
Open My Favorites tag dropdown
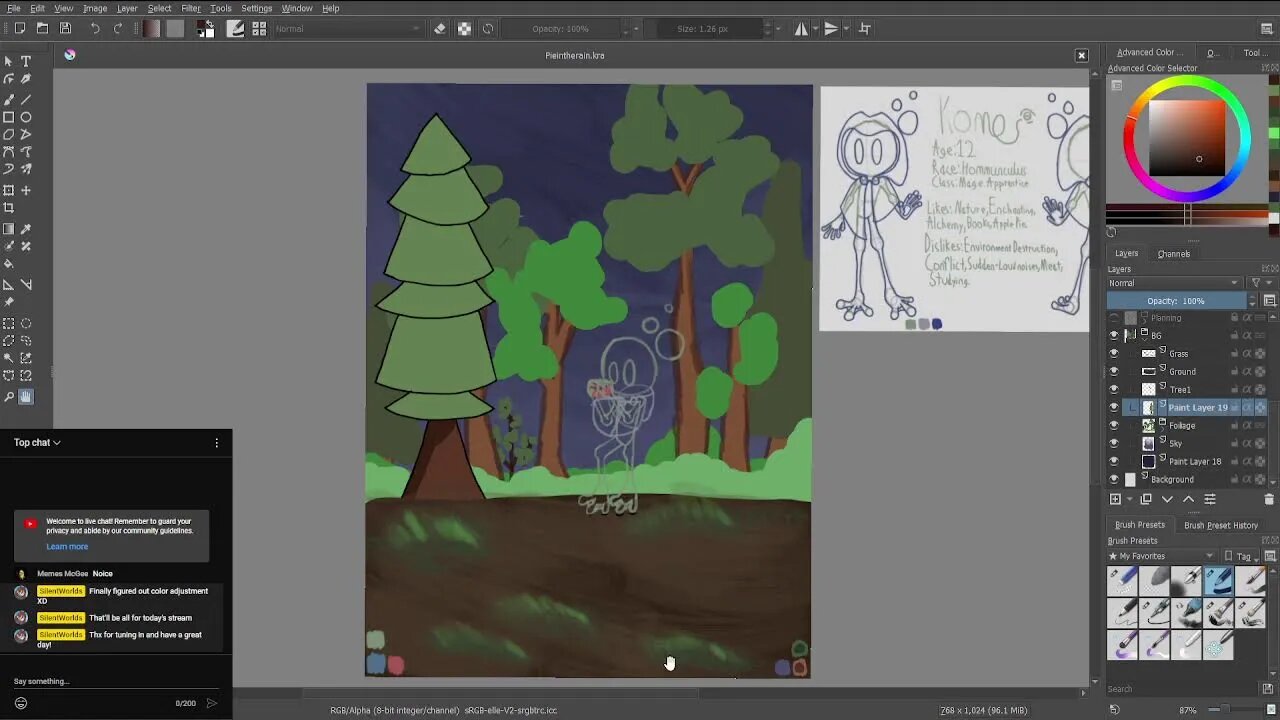(x=1161, y=556)
